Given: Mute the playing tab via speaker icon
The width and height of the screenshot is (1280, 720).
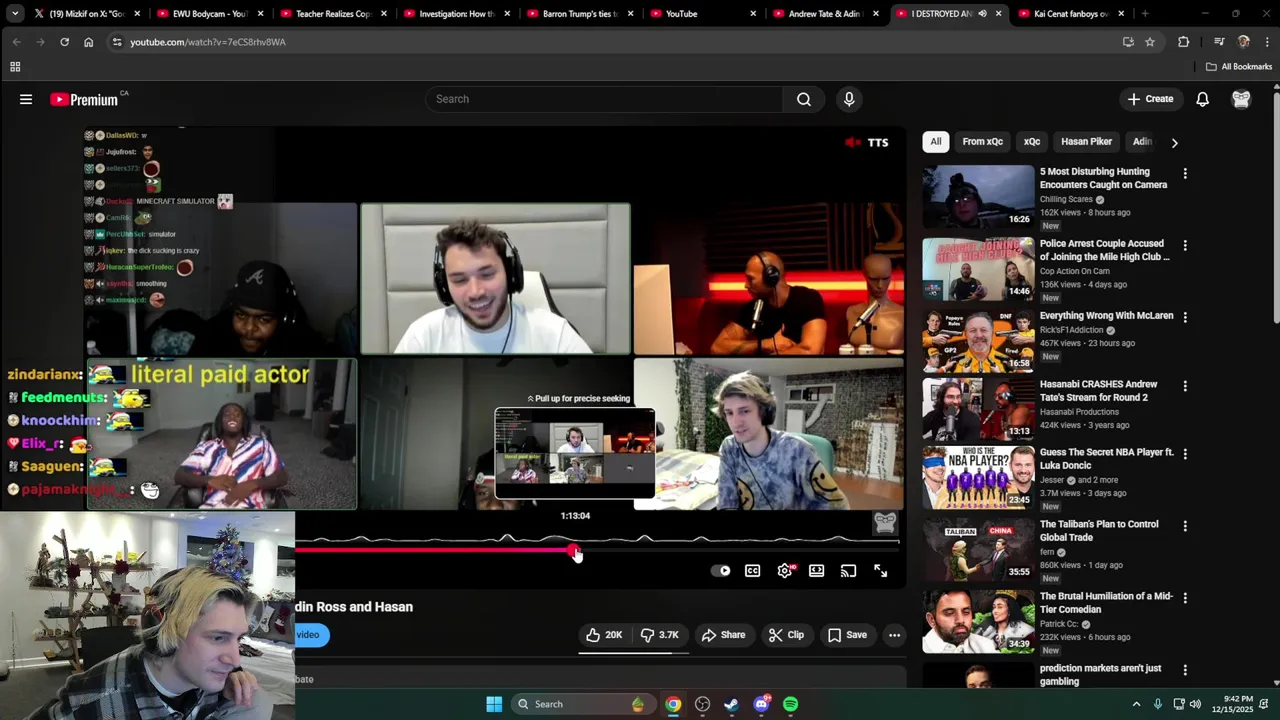Looking at the screenshot, I should point(981,14).
